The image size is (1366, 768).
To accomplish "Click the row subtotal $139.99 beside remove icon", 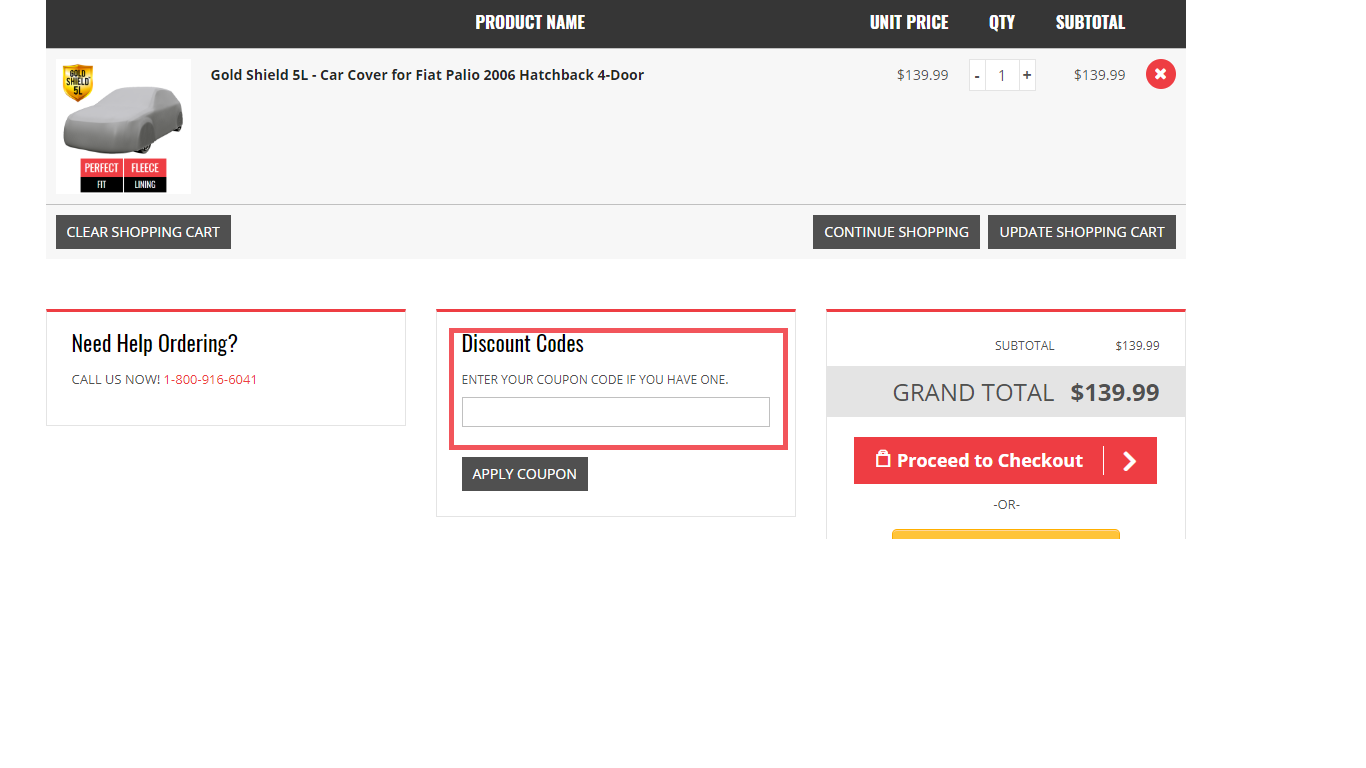I will pyautogui.click(x=1099, y=75).
